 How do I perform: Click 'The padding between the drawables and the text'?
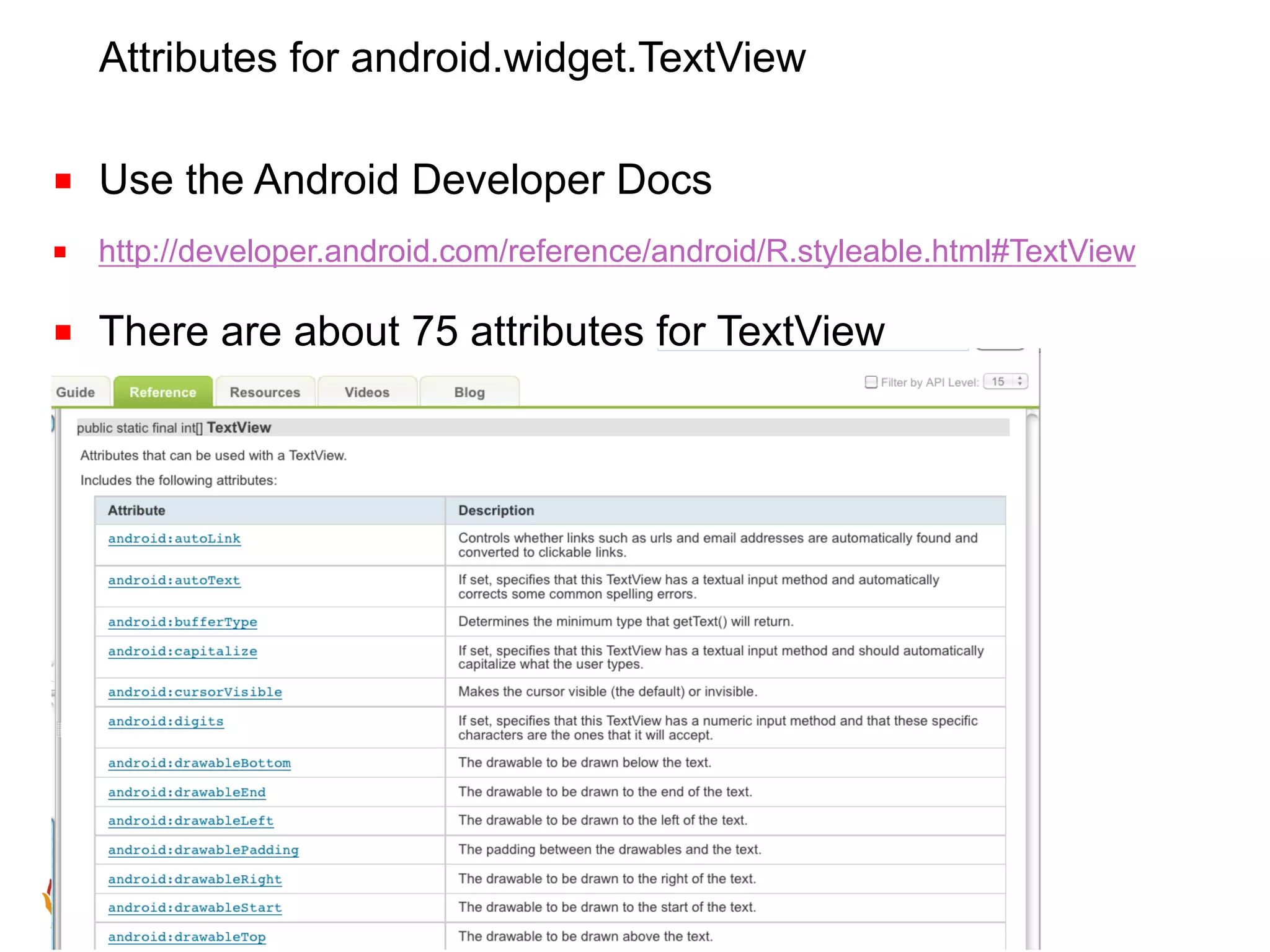610,849
